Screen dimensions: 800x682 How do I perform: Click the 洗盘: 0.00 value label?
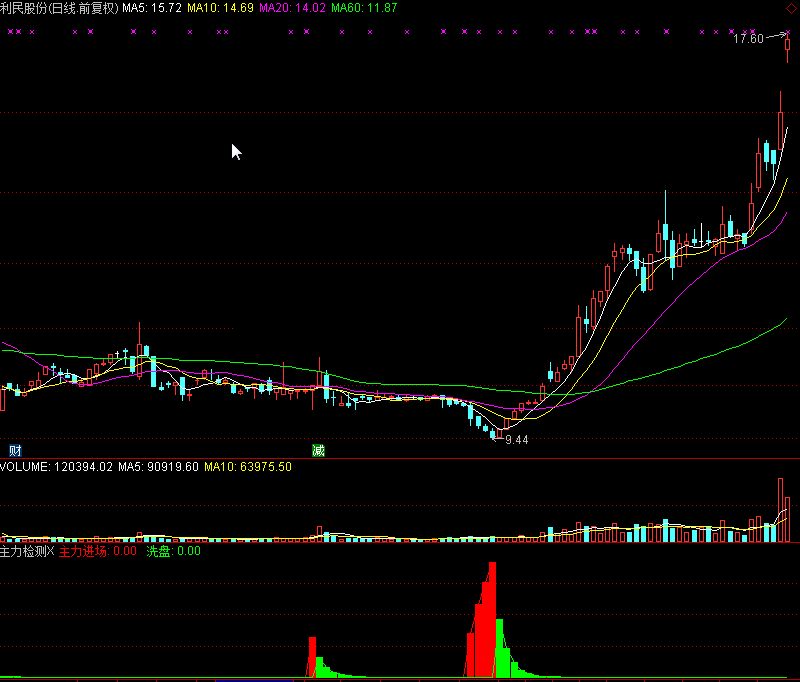[173, 551]
